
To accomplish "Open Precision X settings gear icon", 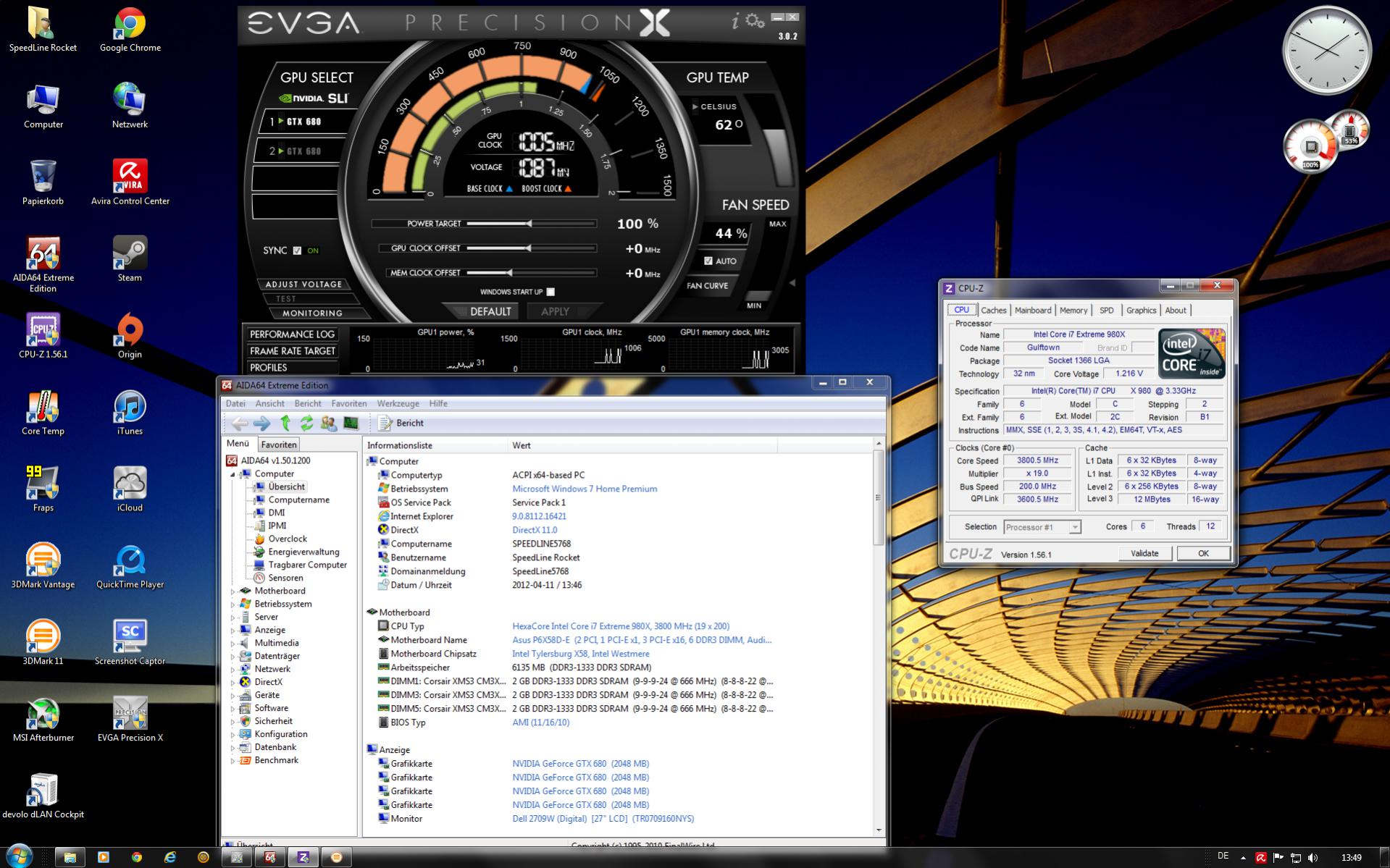I will pyautogui.click(x=755, y=21).
